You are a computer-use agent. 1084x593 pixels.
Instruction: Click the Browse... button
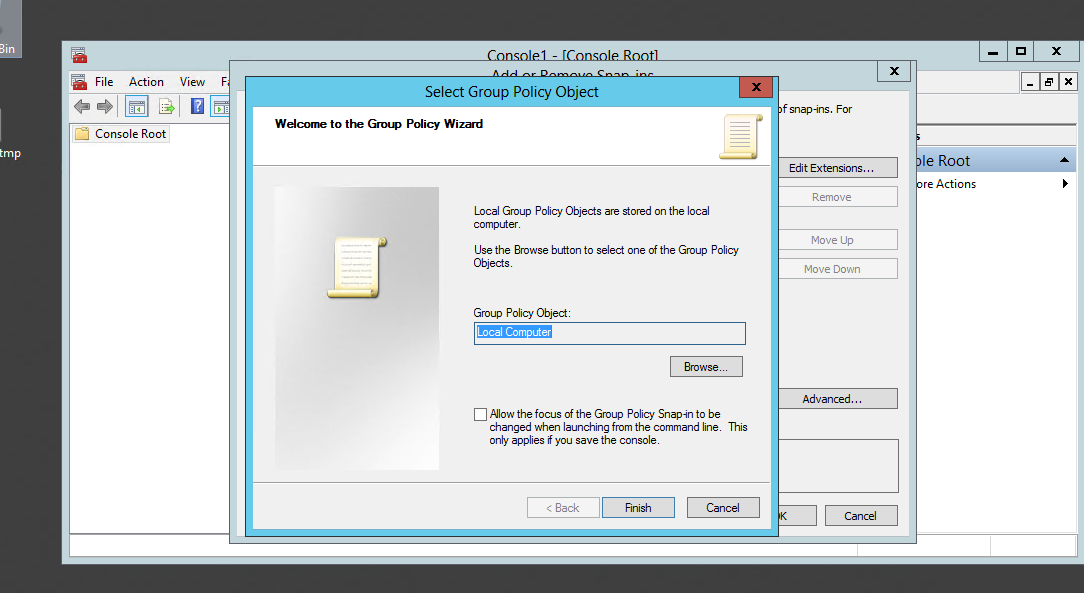tap(706, 367)
